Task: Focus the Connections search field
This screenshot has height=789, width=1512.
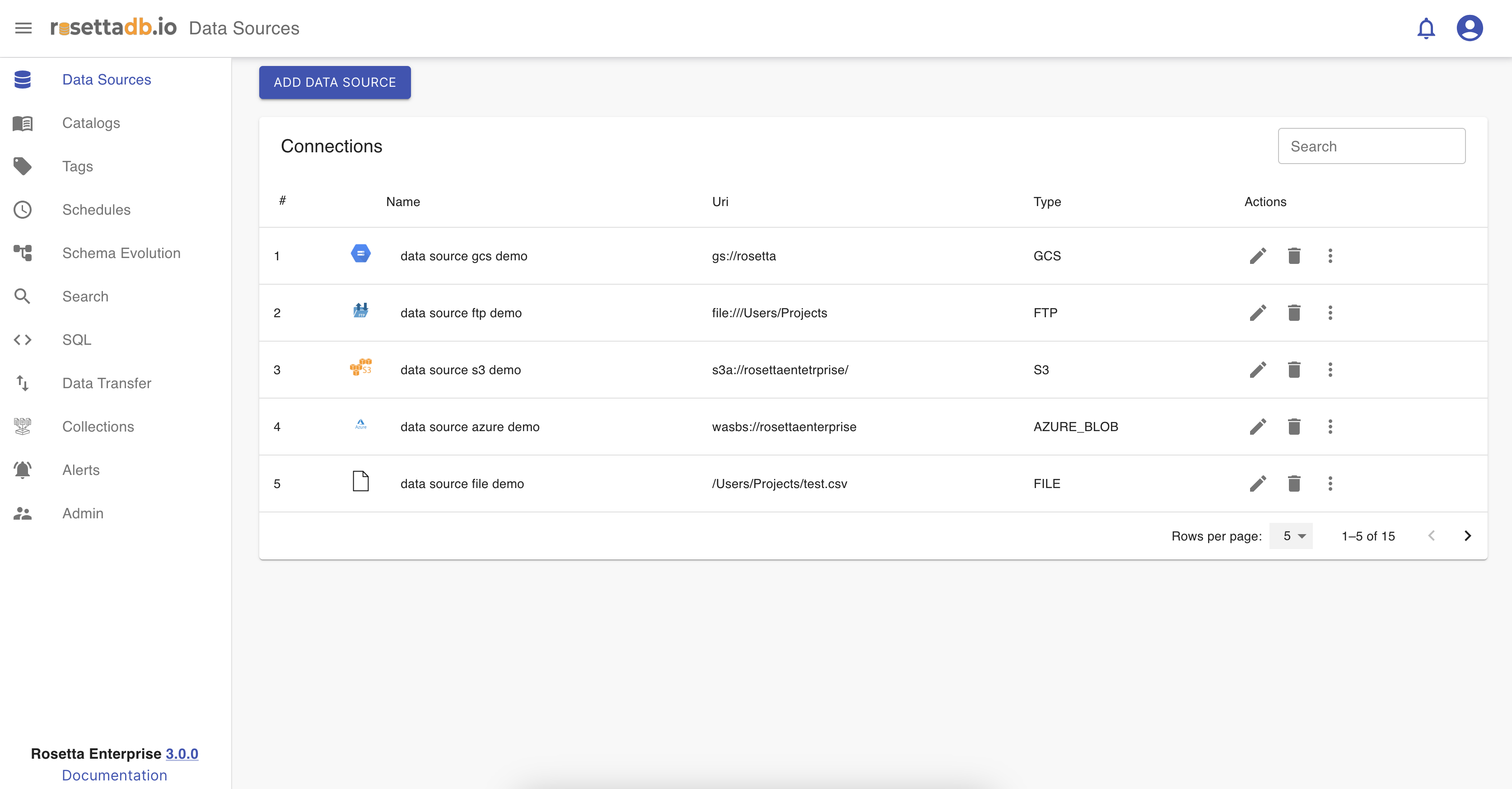Action: [x=1371, y=146]
